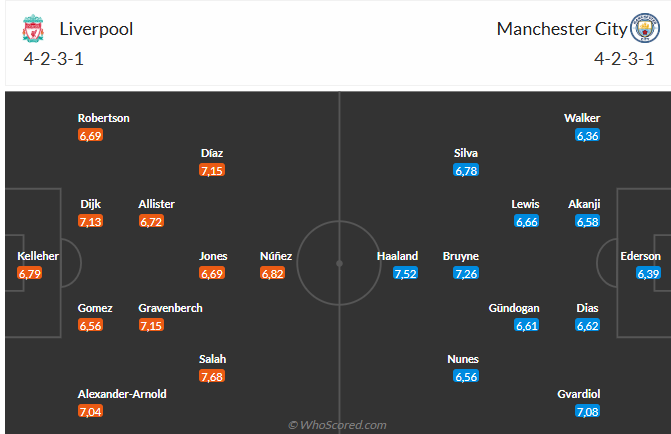Click Díaz's 7,15 rating badge
Image resolution: width=671 pixels, height=434 pixels.
click(x=212, y=170)
